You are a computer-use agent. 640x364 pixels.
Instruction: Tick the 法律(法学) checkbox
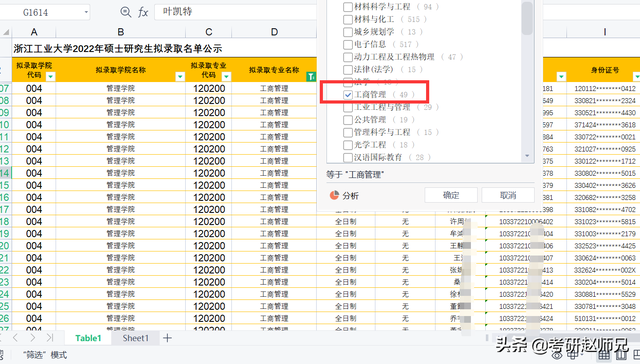tap(348, 70)
